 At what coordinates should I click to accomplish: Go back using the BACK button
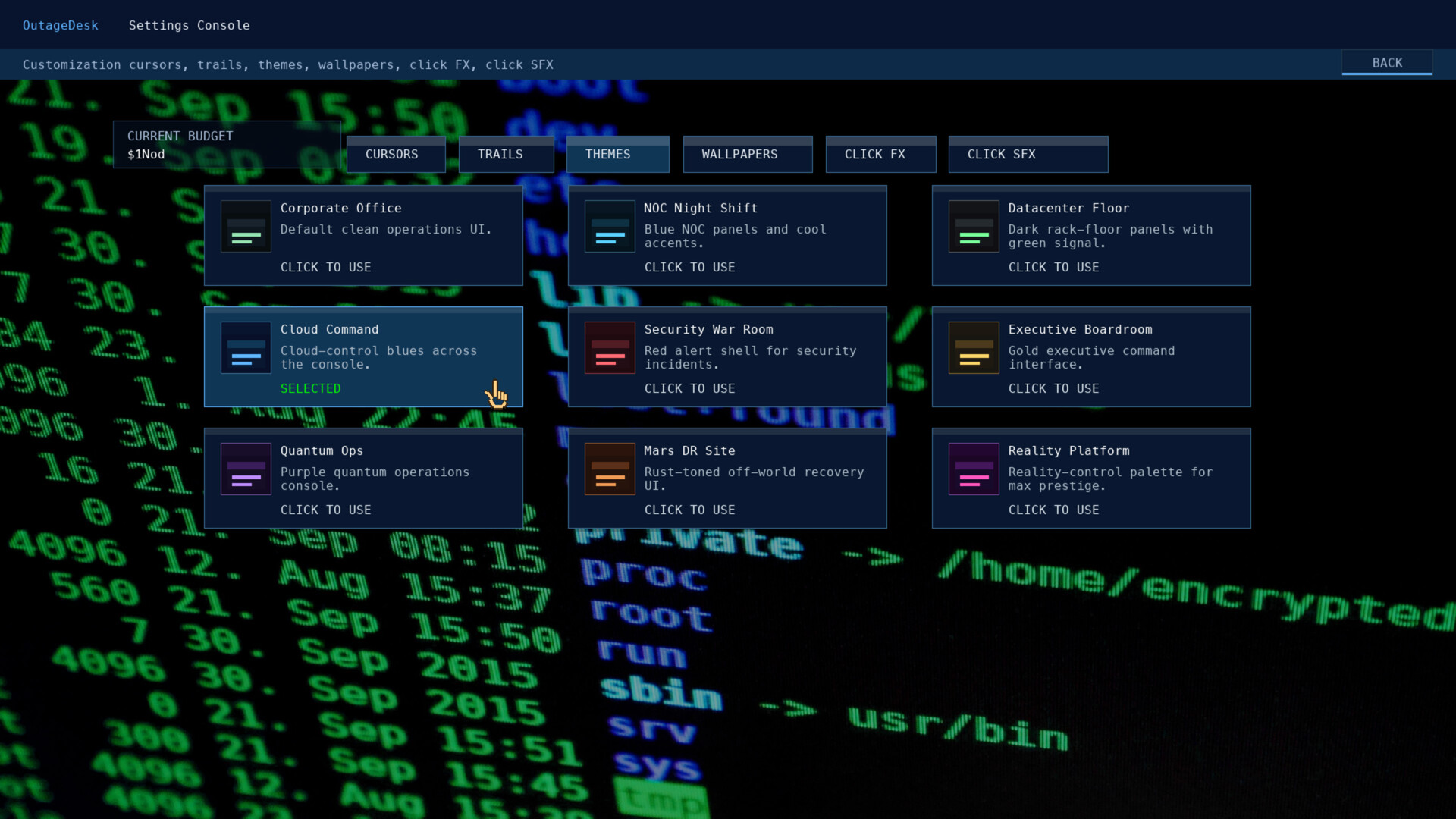point(1387,63)
